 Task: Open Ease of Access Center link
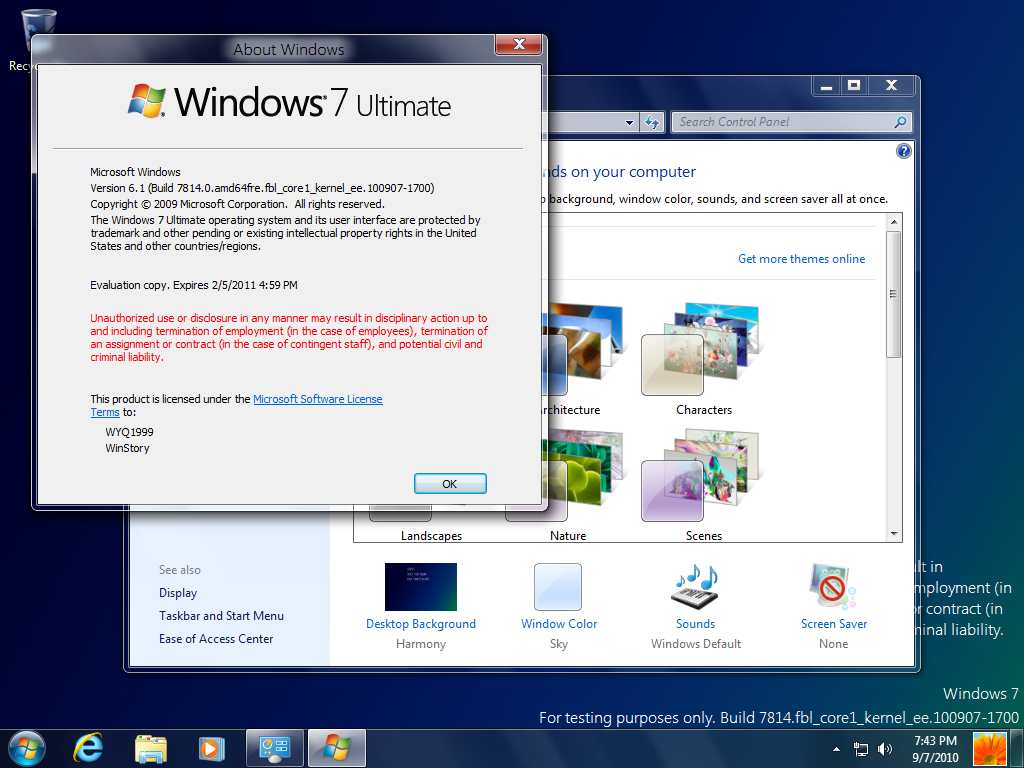tap(216, 639)
